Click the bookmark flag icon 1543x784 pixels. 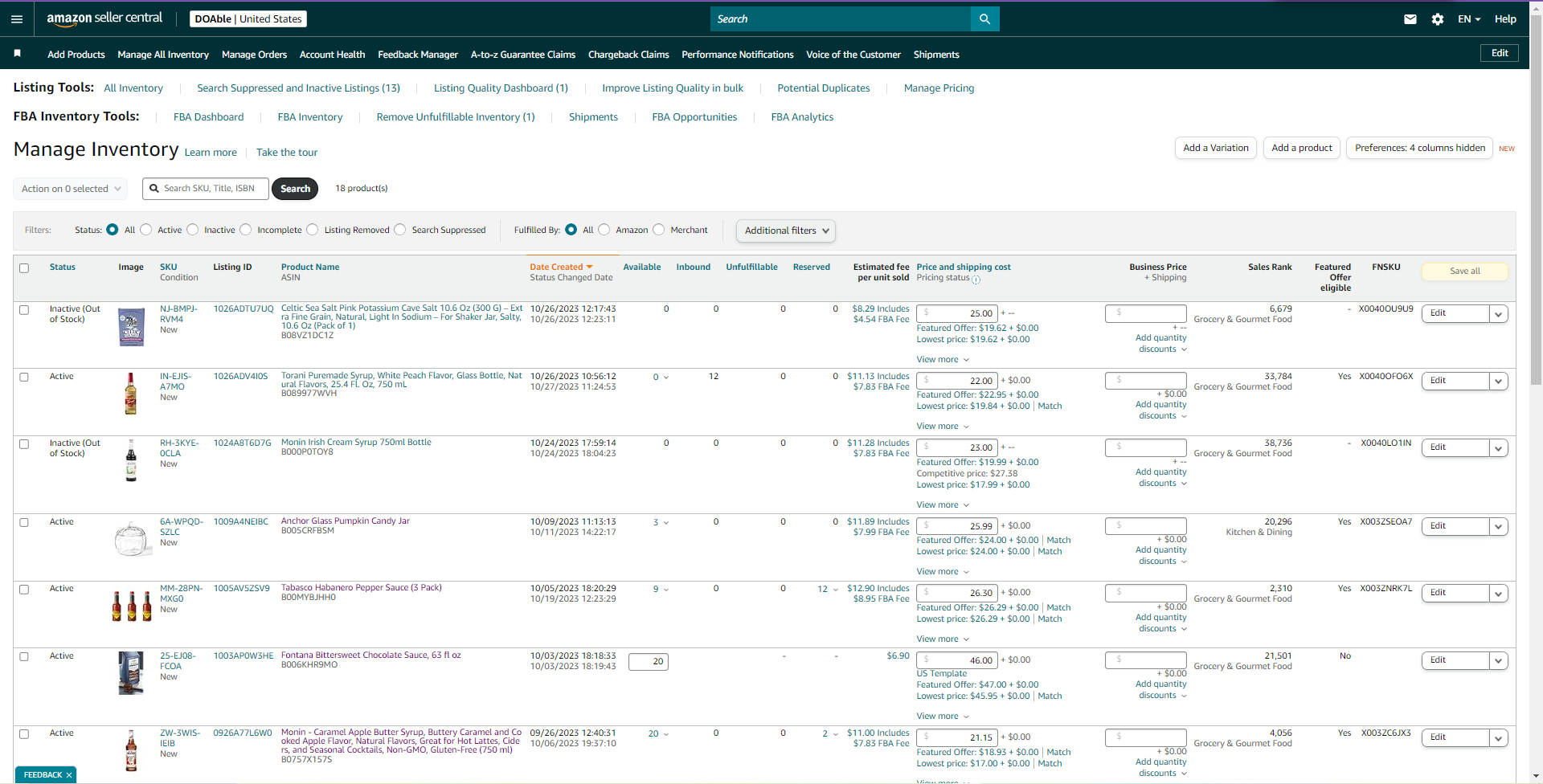point(17,53)
